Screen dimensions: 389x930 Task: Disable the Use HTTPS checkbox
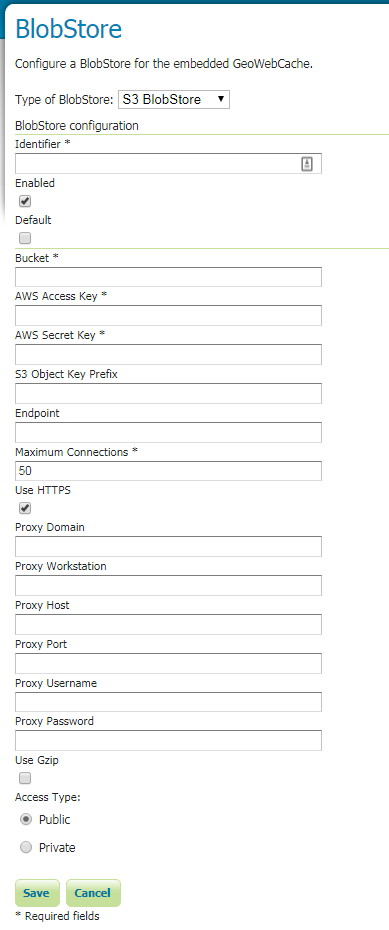coord(25,508)
